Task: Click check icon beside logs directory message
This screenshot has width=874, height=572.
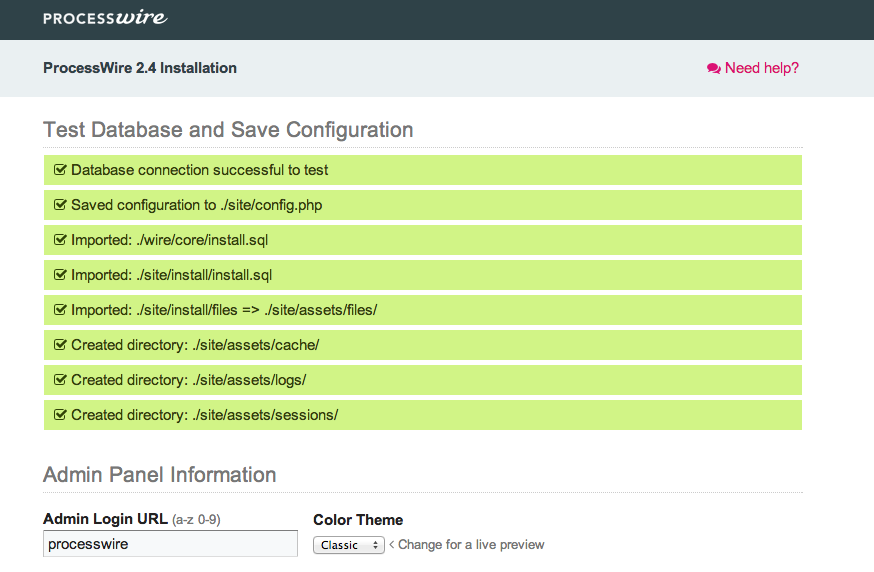Action: (x=60, y=380)
